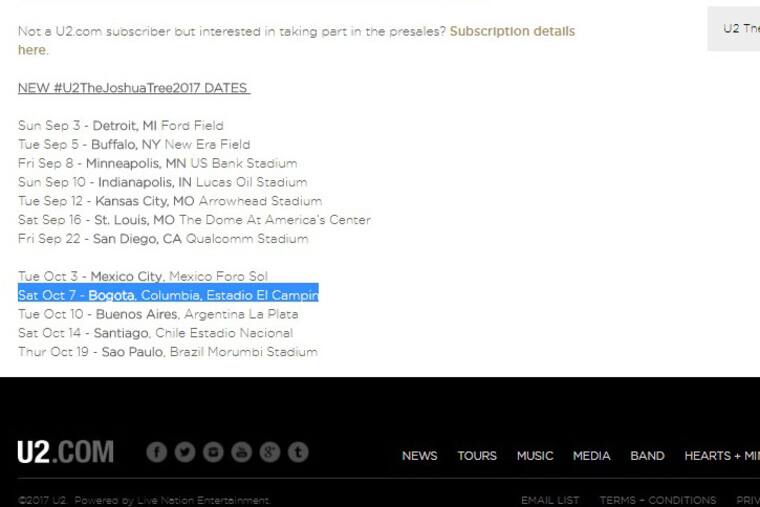The height and width of the screenshot is (507, 760).
Task: Open the Twitter social icon
Action: (184, 452)
